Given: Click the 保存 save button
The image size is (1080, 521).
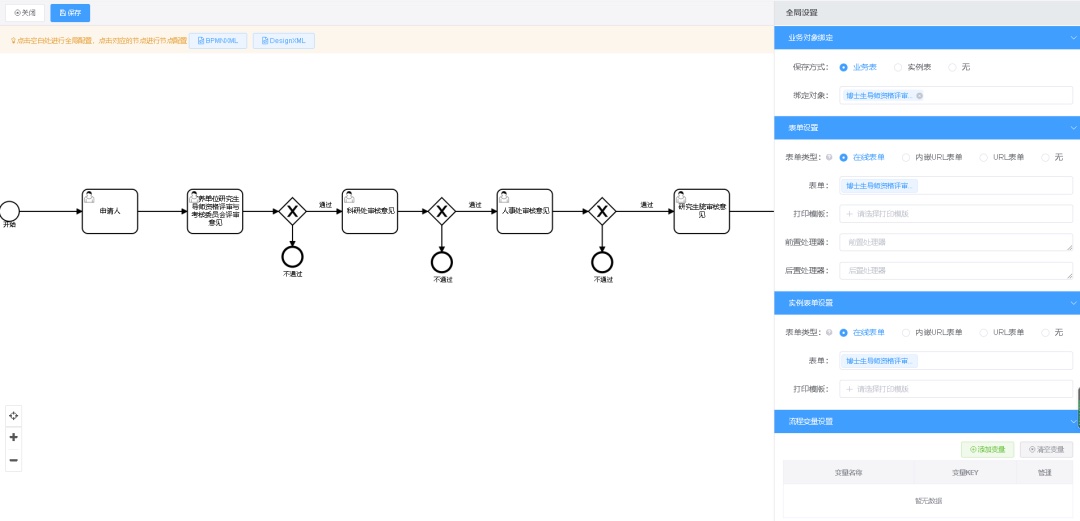Looking at the screenshot, I should pos(70,13).
